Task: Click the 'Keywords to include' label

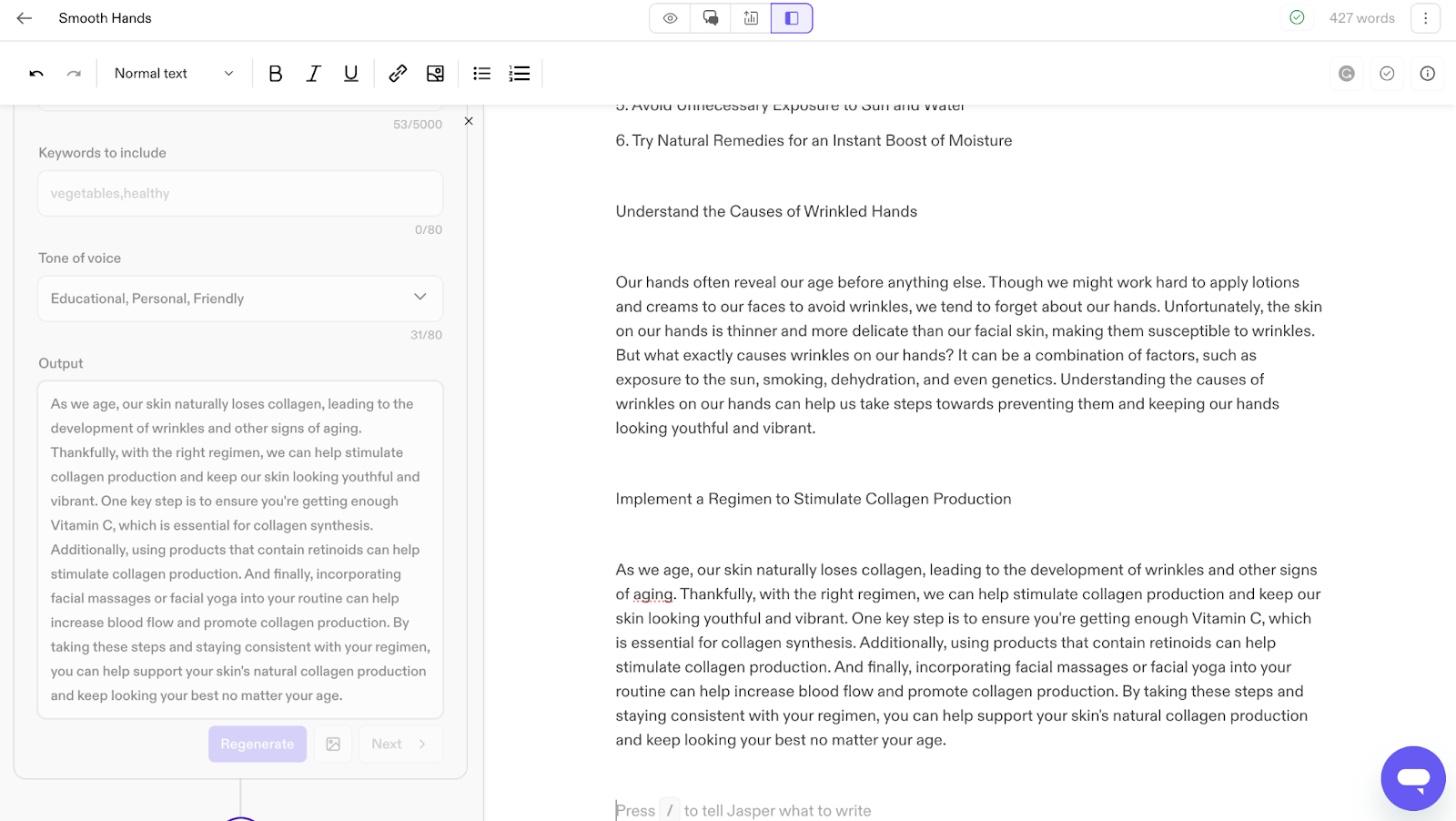Action: 102,153
